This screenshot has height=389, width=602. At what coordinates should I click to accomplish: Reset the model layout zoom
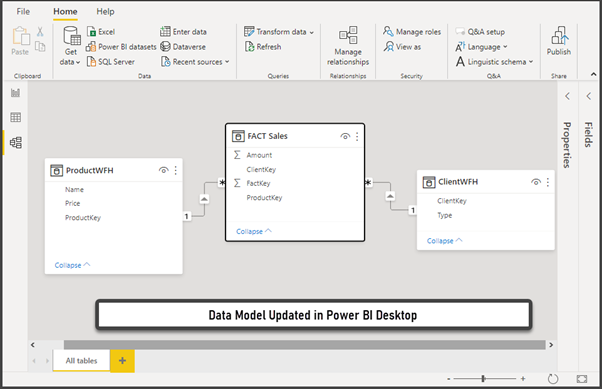coord(553,379)
